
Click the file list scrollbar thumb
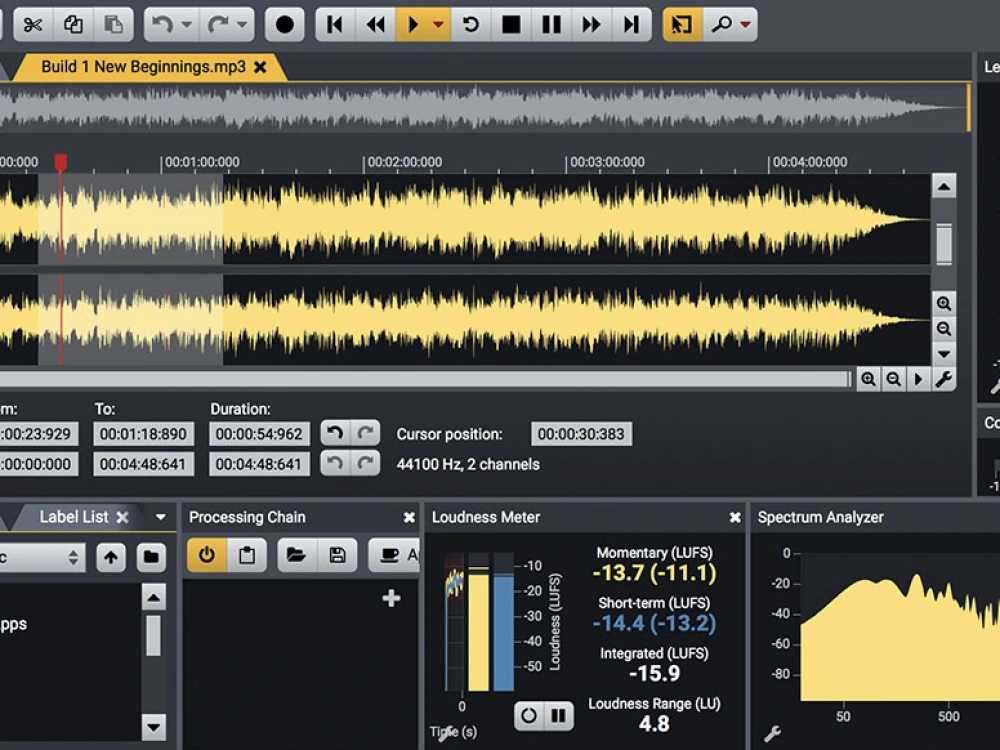(153, 636)
